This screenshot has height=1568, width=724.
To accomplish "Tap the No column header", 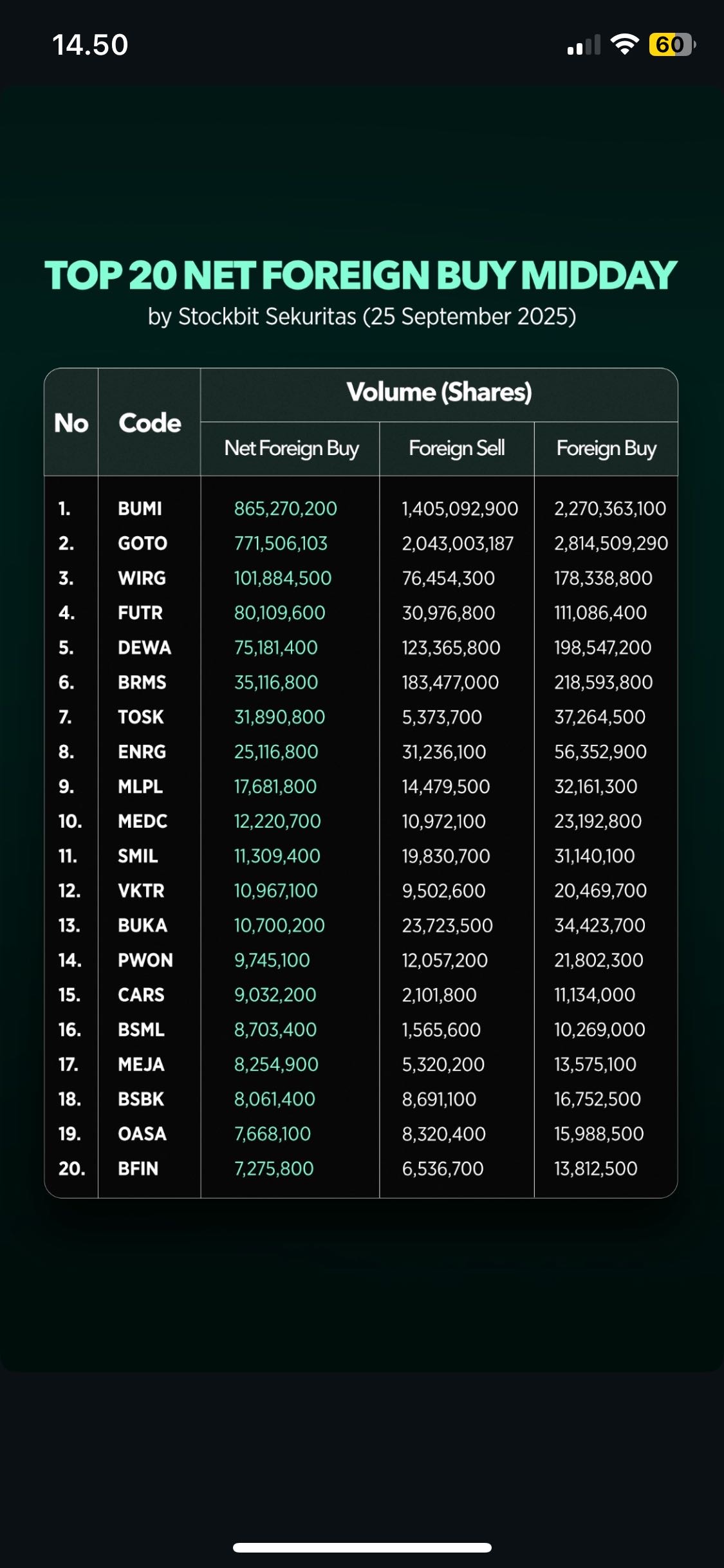I will pyautogui.click(x=71, y=423).
